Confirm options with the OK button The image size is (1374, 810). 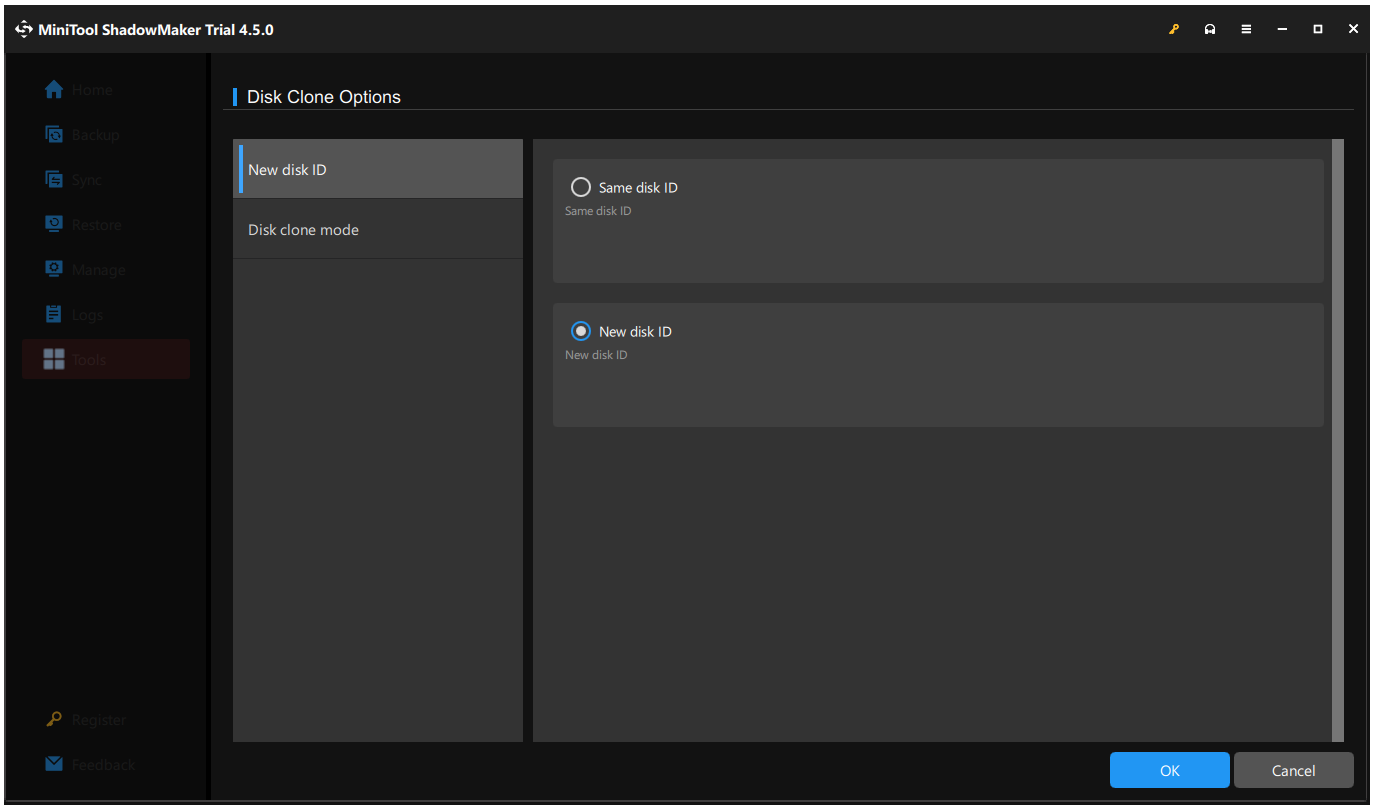1170,771
